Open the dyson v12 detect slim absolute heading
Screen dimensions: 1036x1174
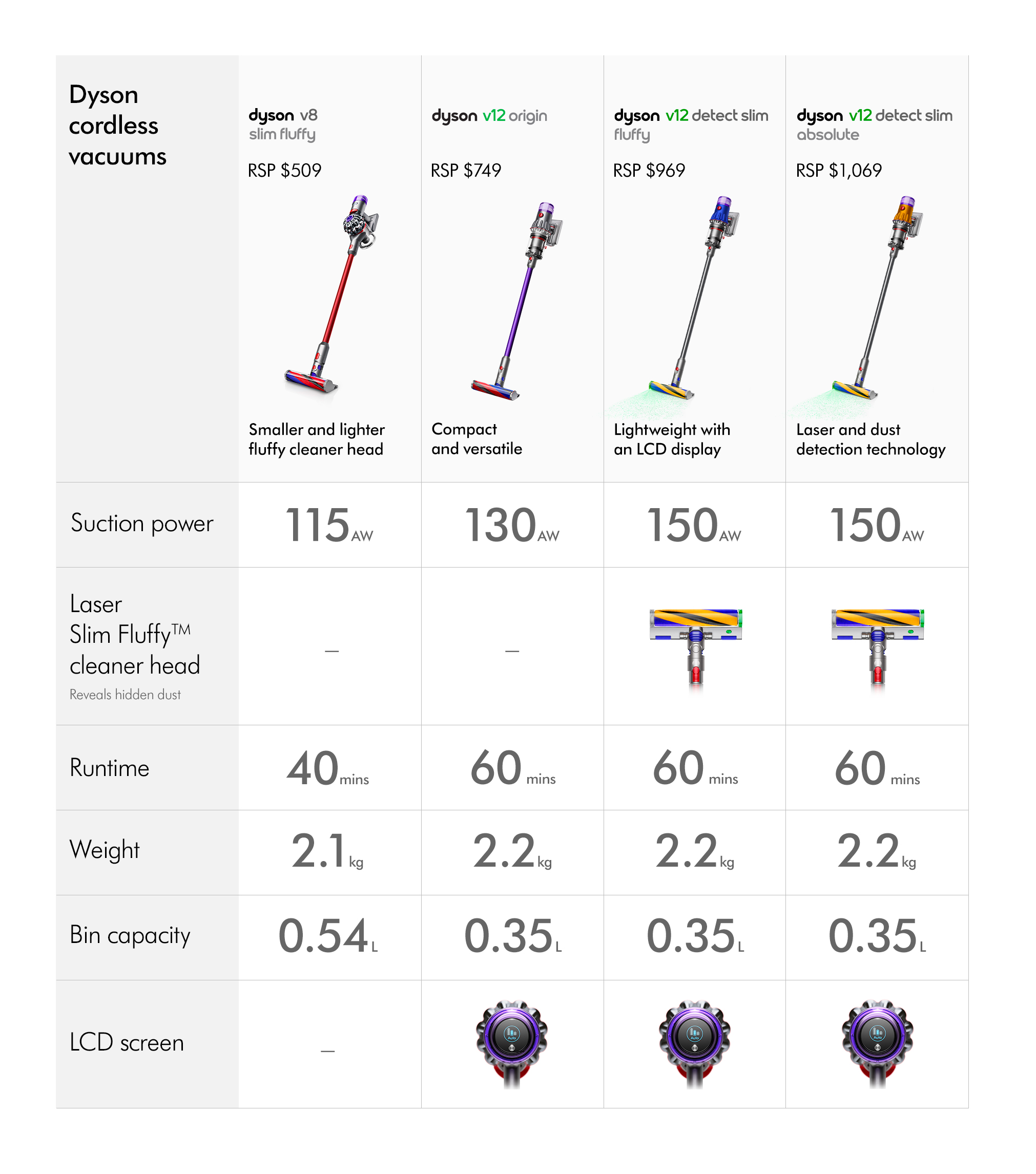click(x=874, y=124)
